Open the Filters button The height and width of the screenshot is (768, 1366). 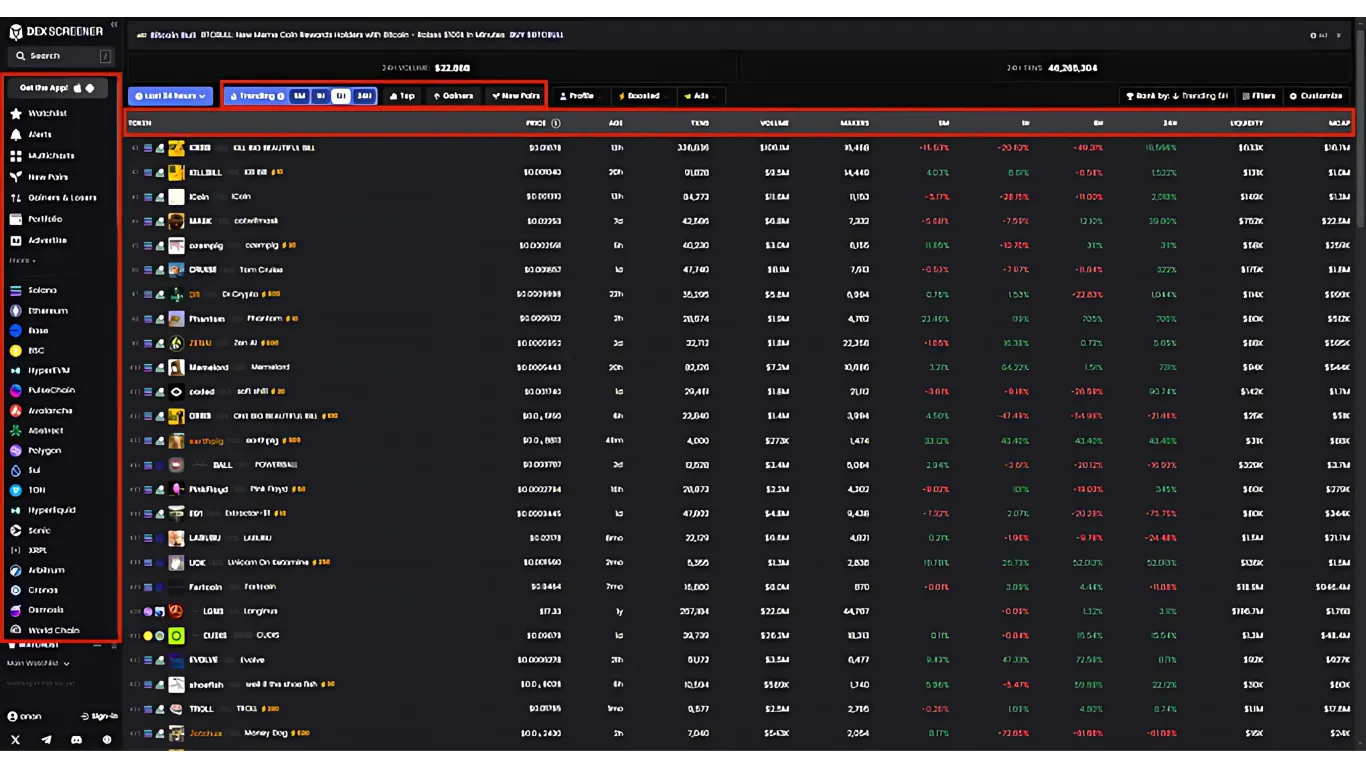[1259, 96]
